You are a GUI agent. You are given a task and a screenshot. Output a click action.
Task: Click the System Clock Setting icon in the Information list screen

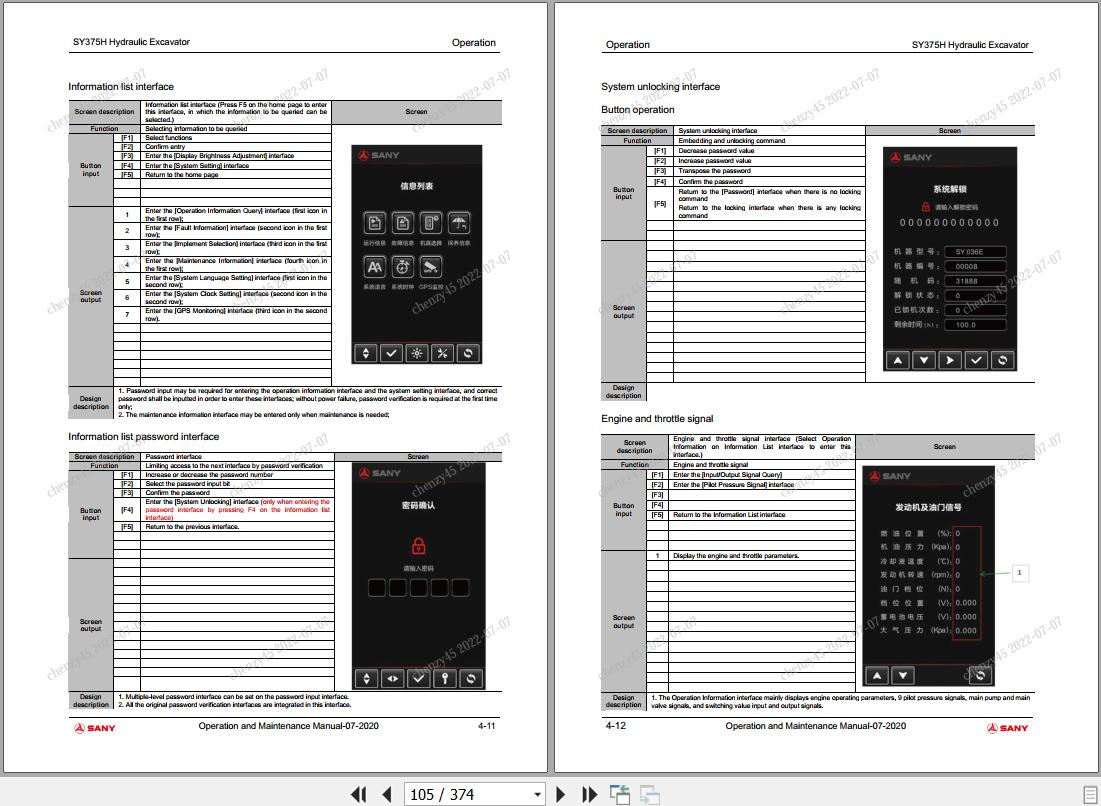pyautogui.click(x=402, y=267)
